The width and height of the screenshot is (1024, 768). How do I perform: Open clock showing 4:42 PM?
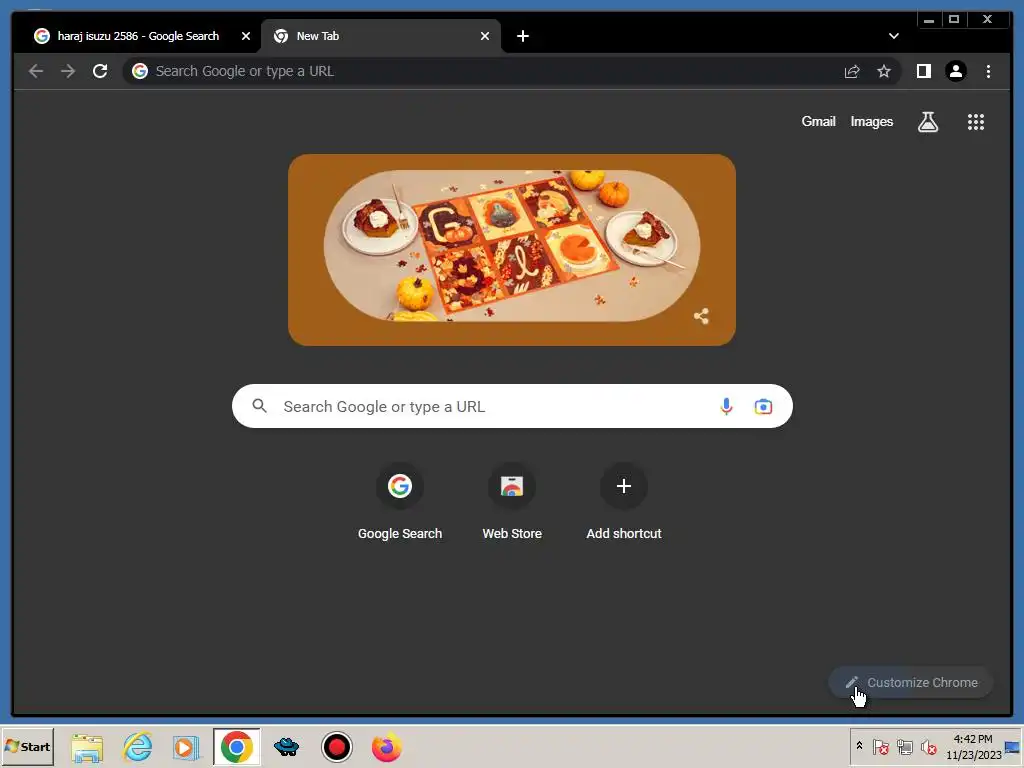click(x=973, y=746)
